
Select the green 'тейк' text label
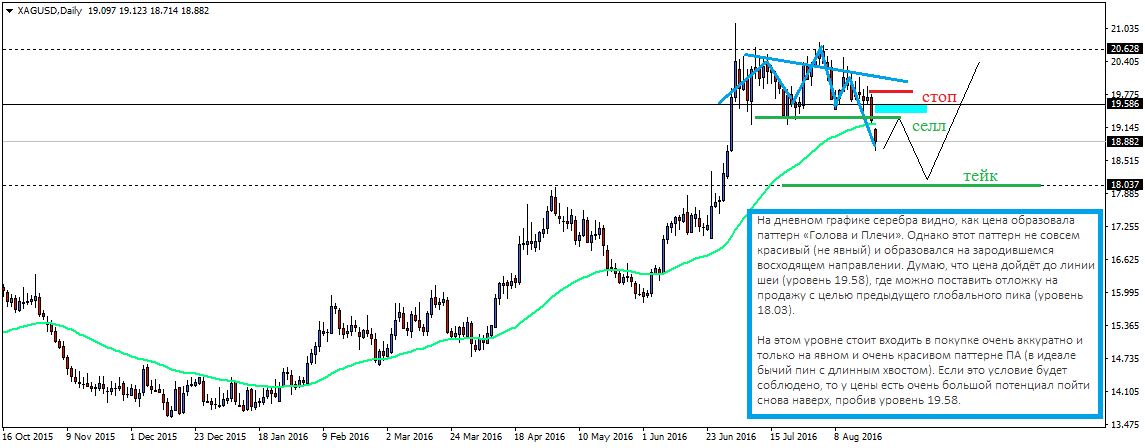[x=980, y=176]
